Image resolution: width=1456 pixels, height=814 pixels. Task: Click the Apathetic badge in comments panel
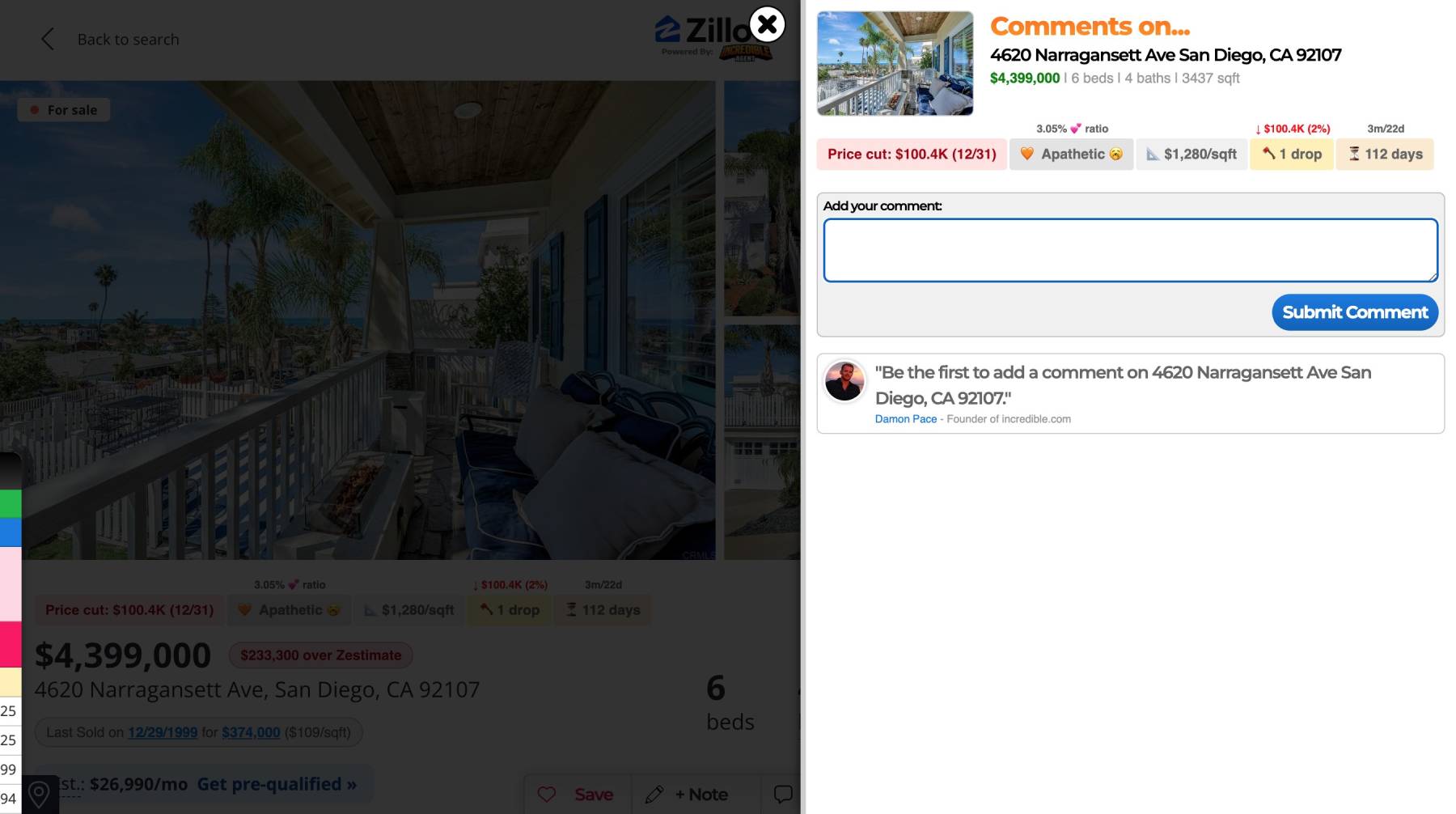pyautogui.click(x=1071, y=154)
